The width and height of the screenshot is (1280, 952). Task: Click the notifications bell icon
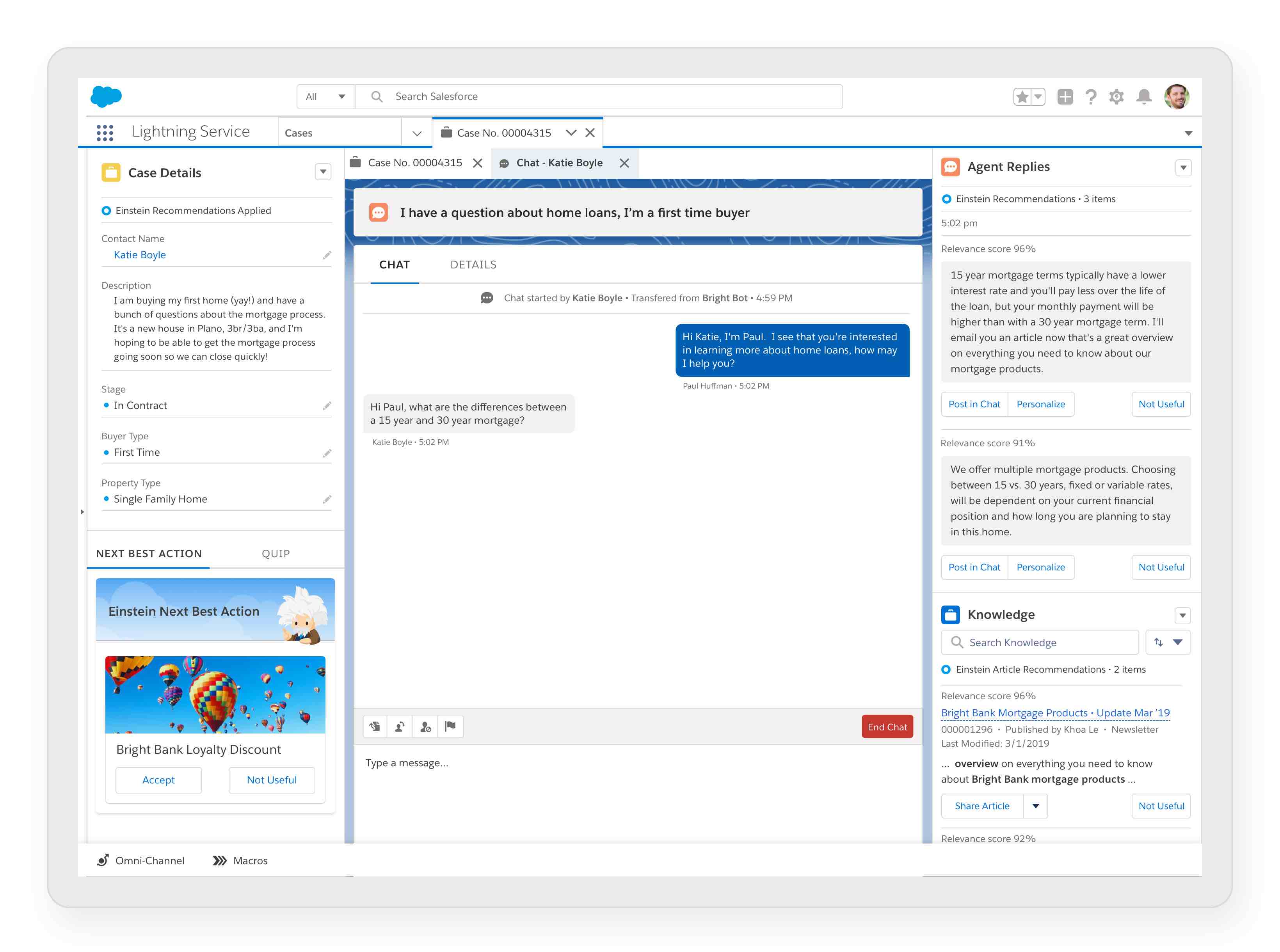tap(1143, 97)
